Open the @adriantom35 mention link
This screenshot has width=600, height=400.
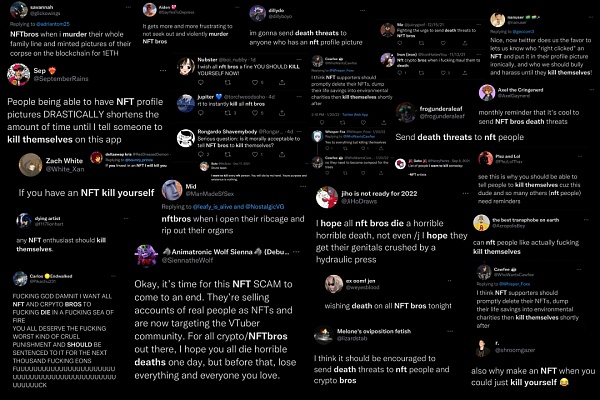pos(53,24)
